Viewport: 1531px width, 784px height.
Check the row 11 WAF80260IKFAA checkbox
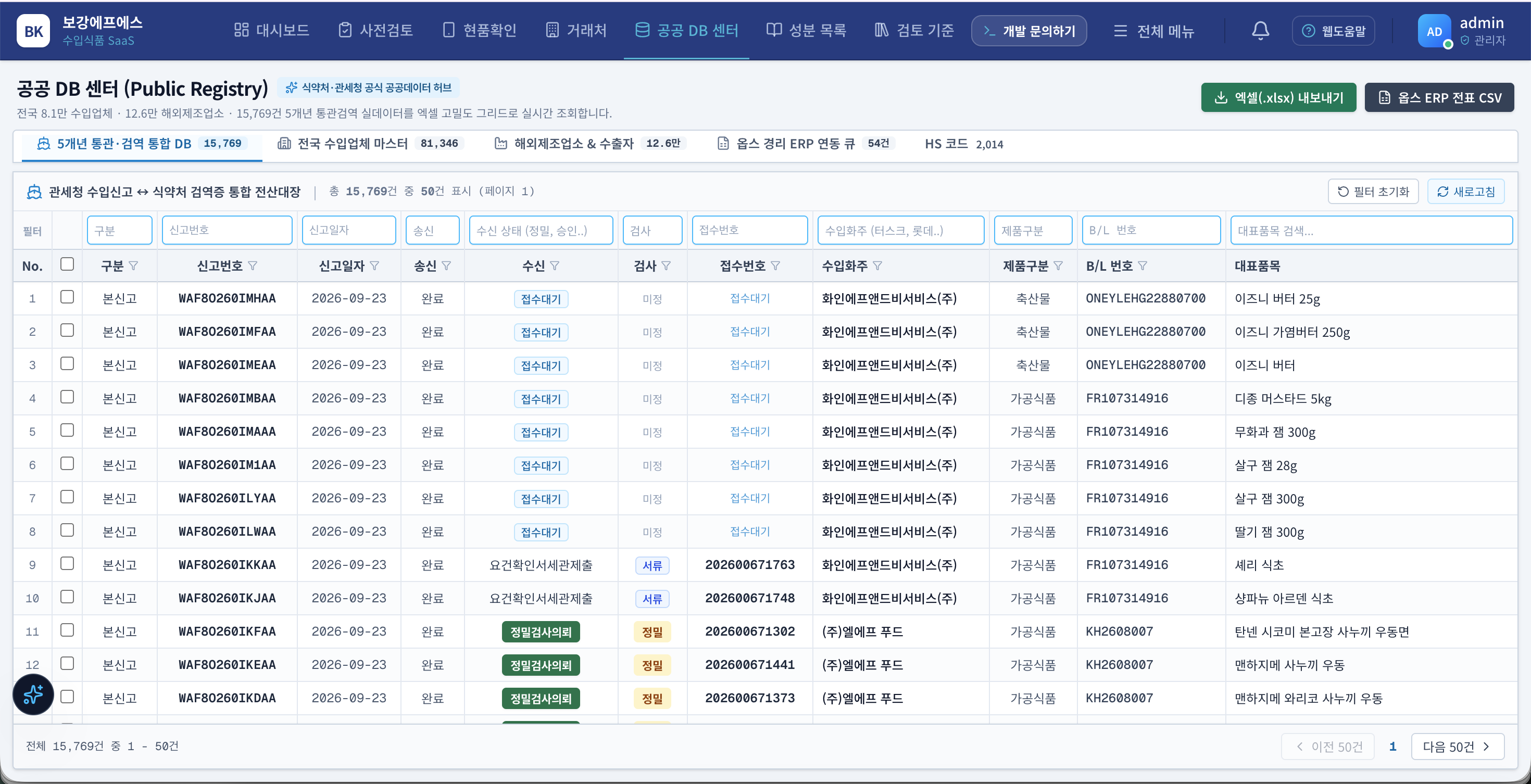67,629
